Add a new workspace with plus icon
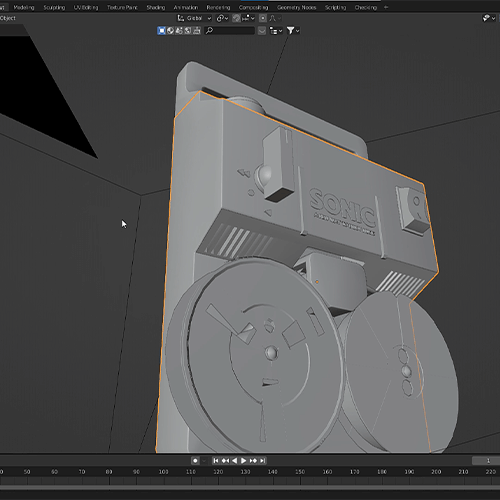This screenshot has width=500, height=500. click(x=386, y=7)
